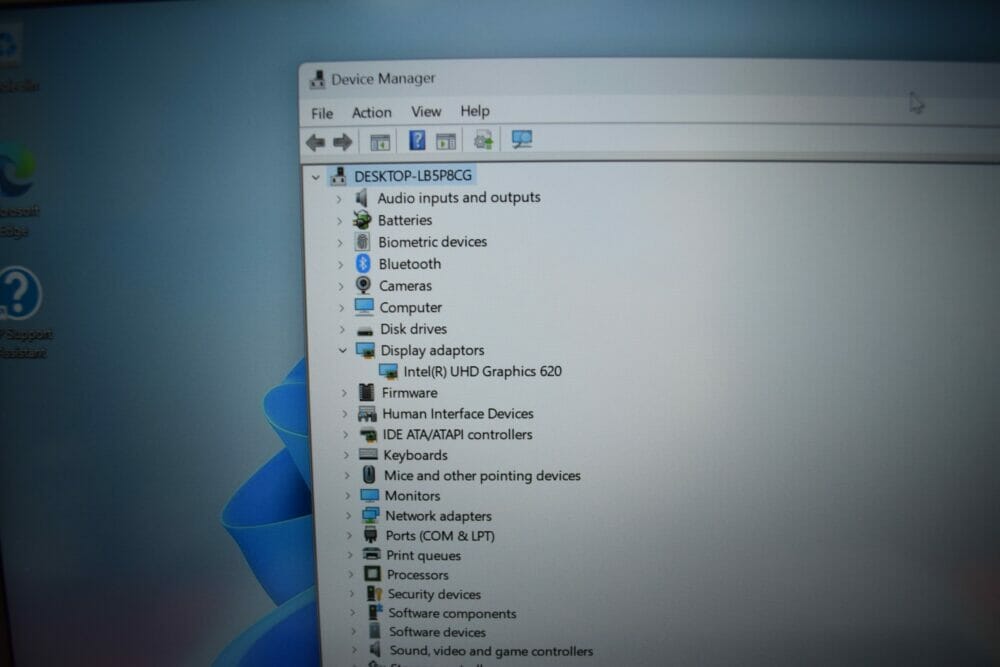Select the Display adaptors label
Viewport: 1000px width, 667px height.
432,350
